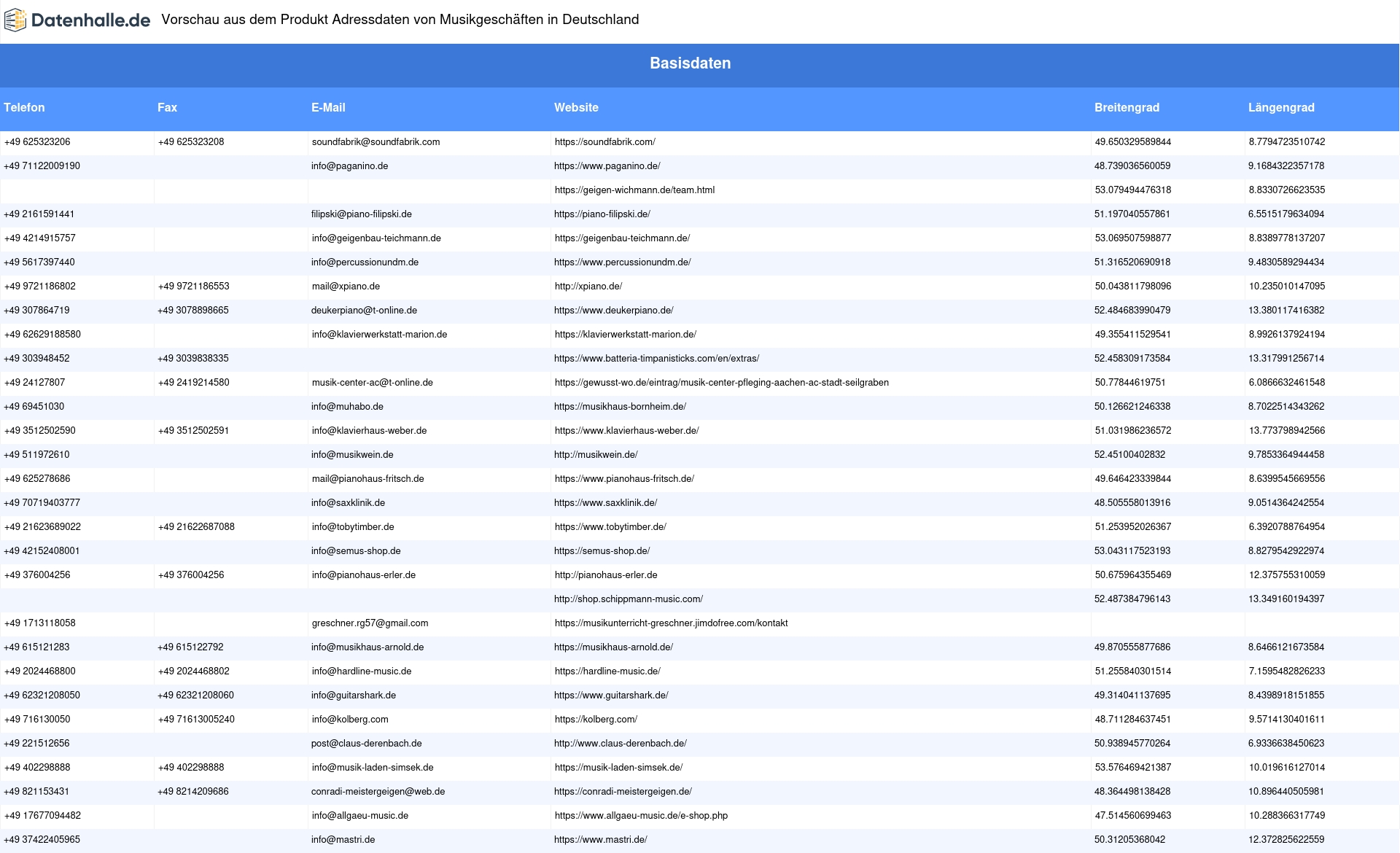Select email info@muhabo.de
1400x853 pixels.
(347, 407)
